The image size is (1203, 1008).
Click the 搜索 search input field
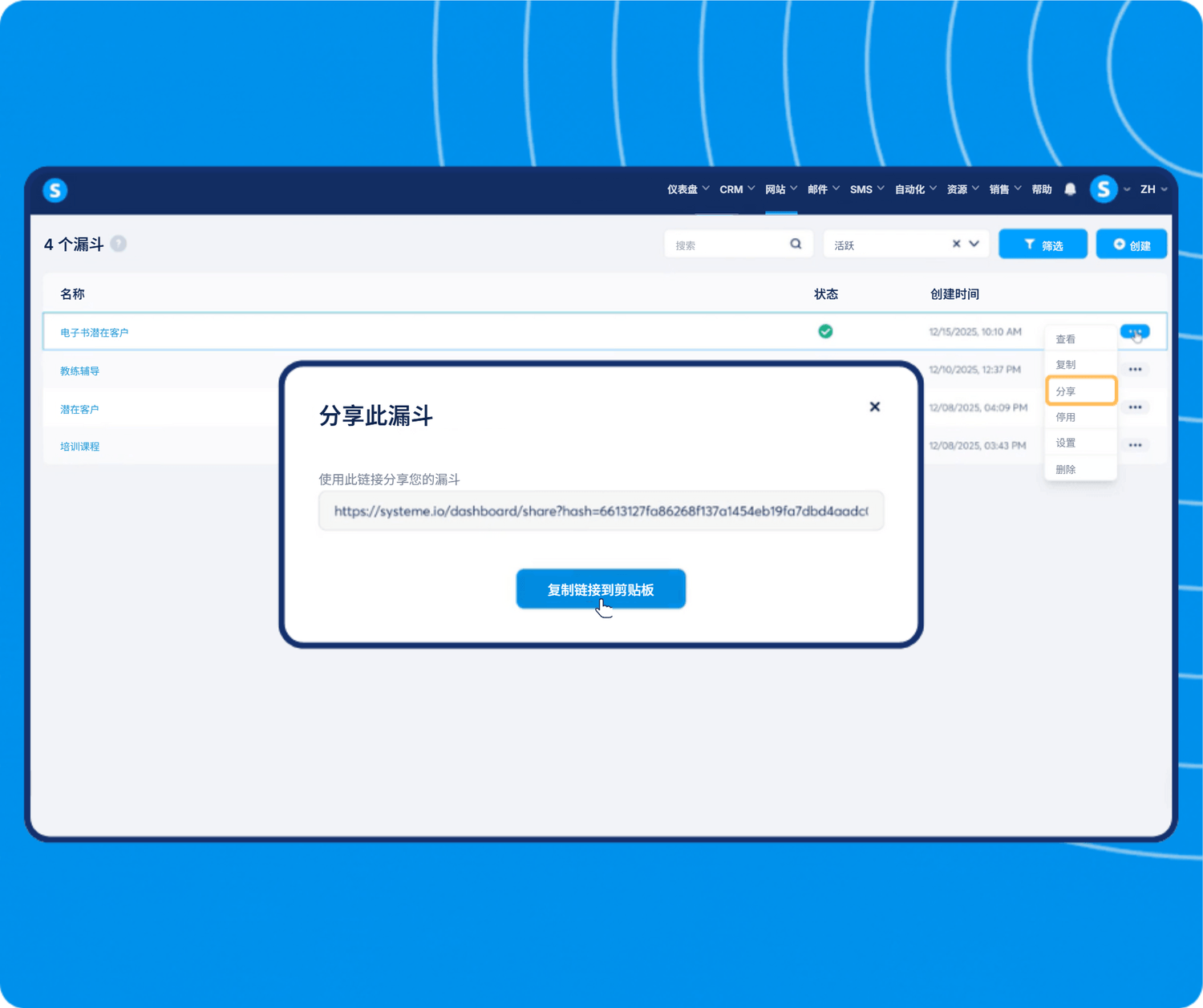[739, 244]
